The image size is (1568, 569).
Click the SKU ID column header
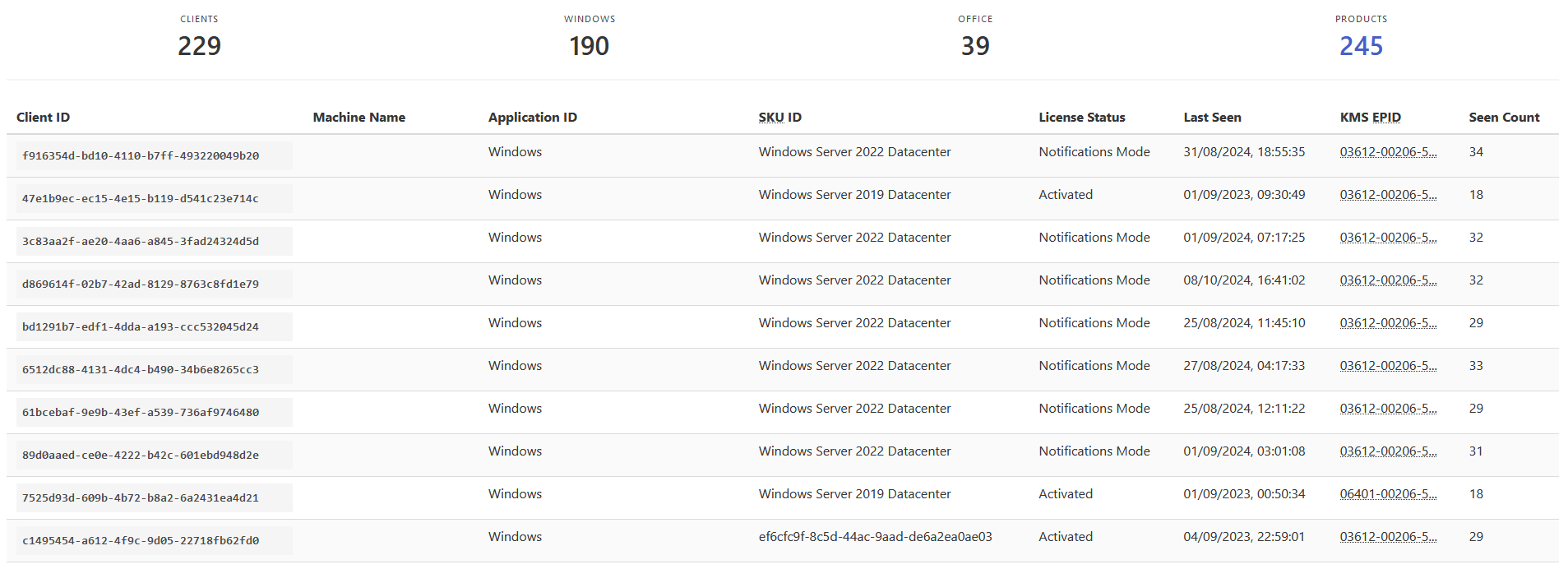coord(779,118)
